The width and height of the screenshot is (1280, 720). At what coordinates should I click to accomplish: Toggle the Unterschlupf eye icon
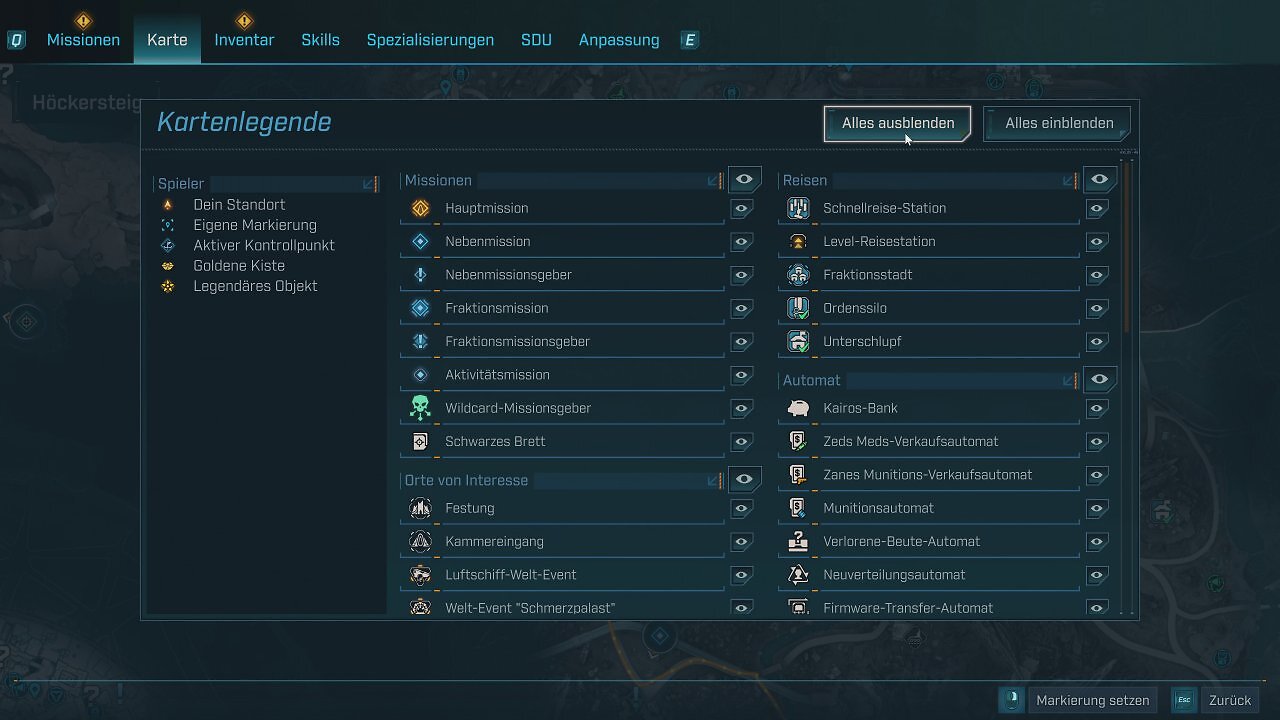[x=1097, y=342]
